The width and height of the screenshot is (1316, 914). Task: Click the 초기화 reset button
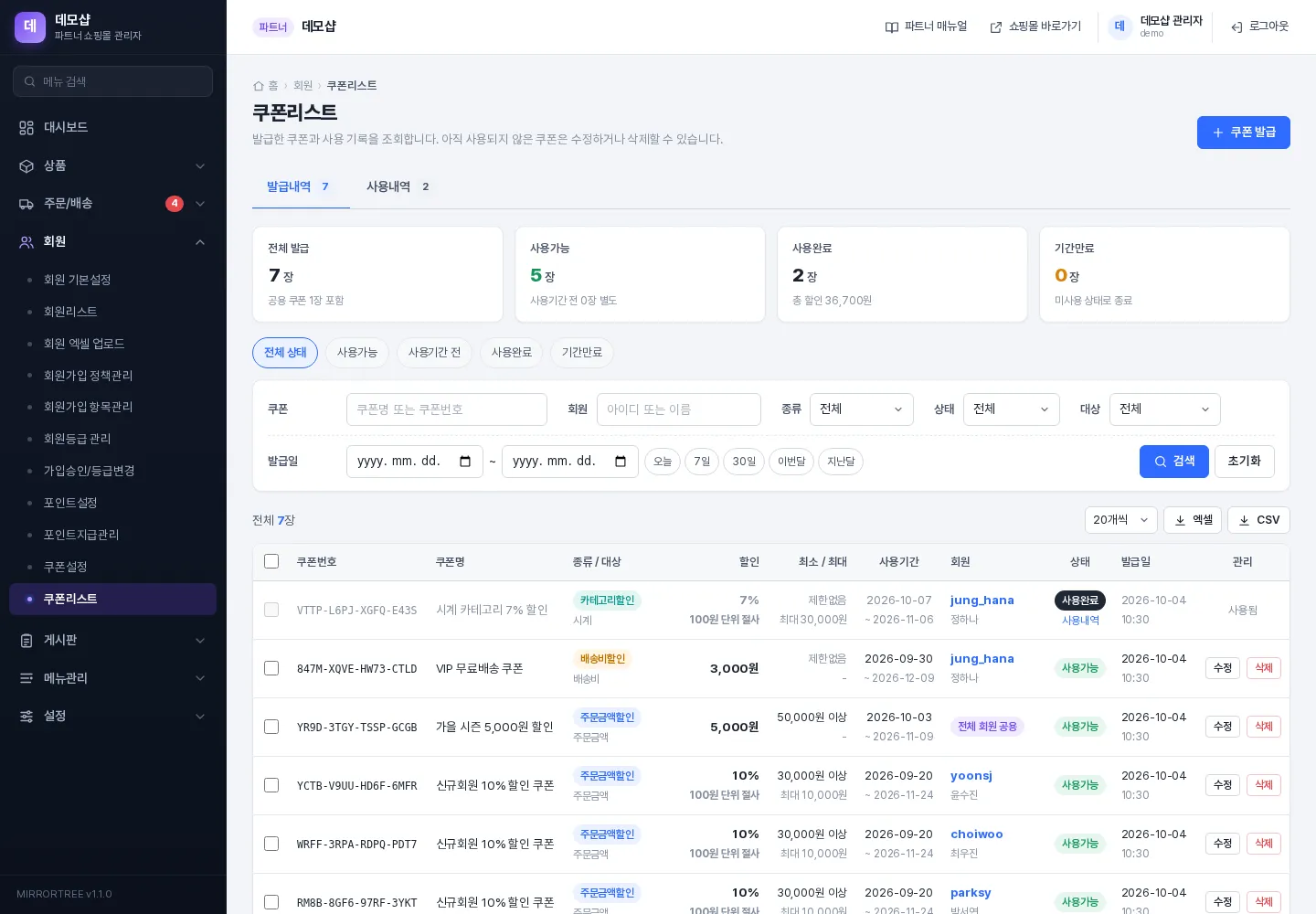(1245, 462)
